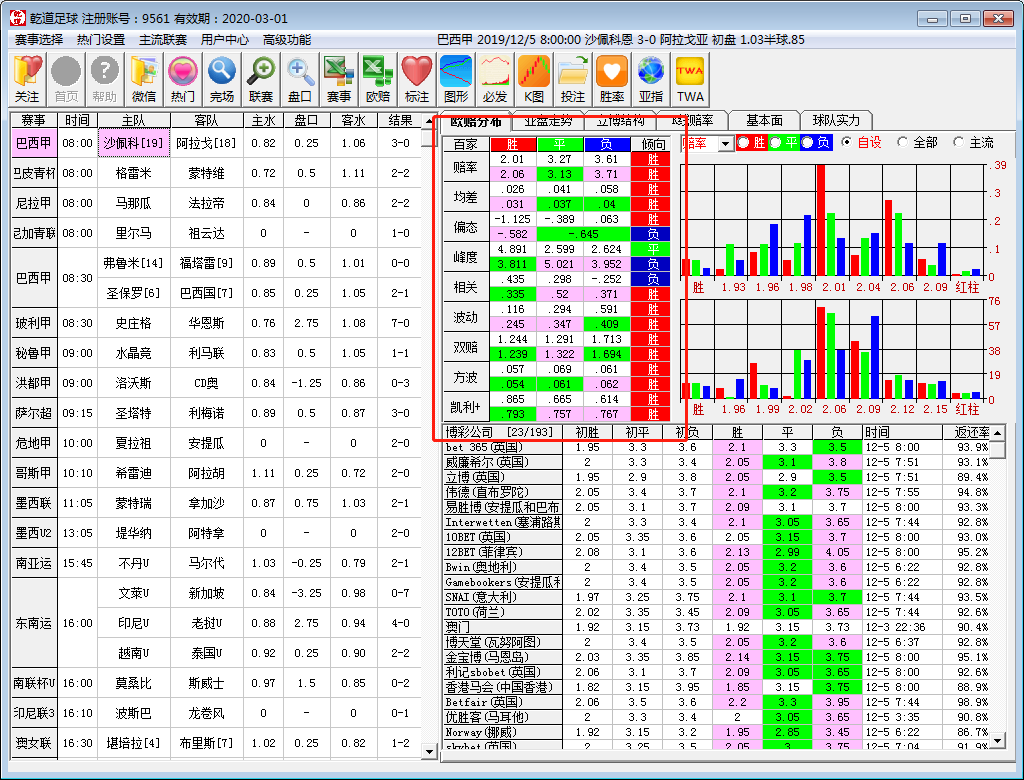Open the 帮助 help icon
Image resolution: width=1024 pixels, height=780 pixels.
pyautogui.click(x=104, y=79)
